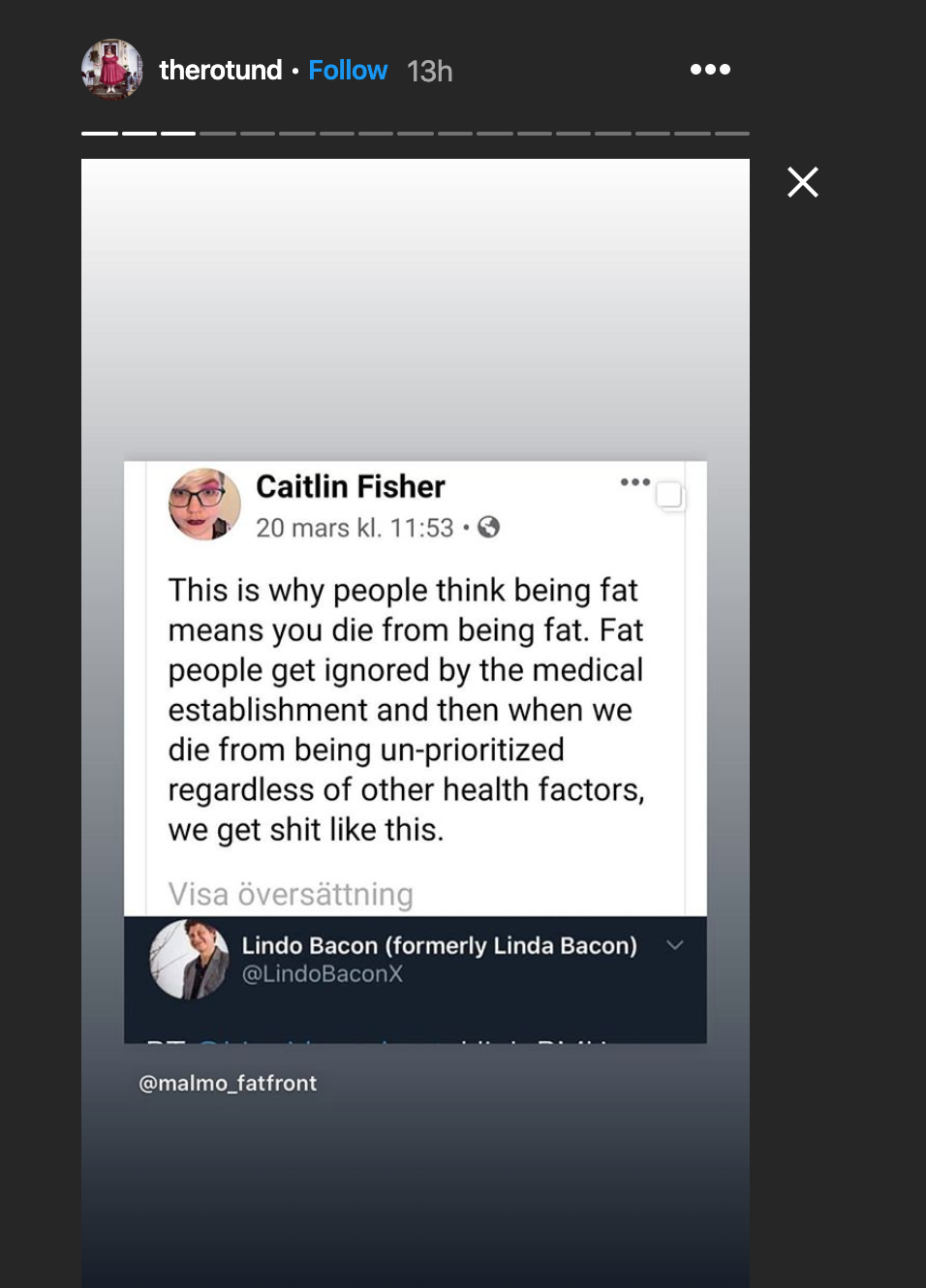The width and height of the screenshot is (926, 1288).
Task: Tick the checkbox beside Caitlin Fisher post
Action: point(669,495)
